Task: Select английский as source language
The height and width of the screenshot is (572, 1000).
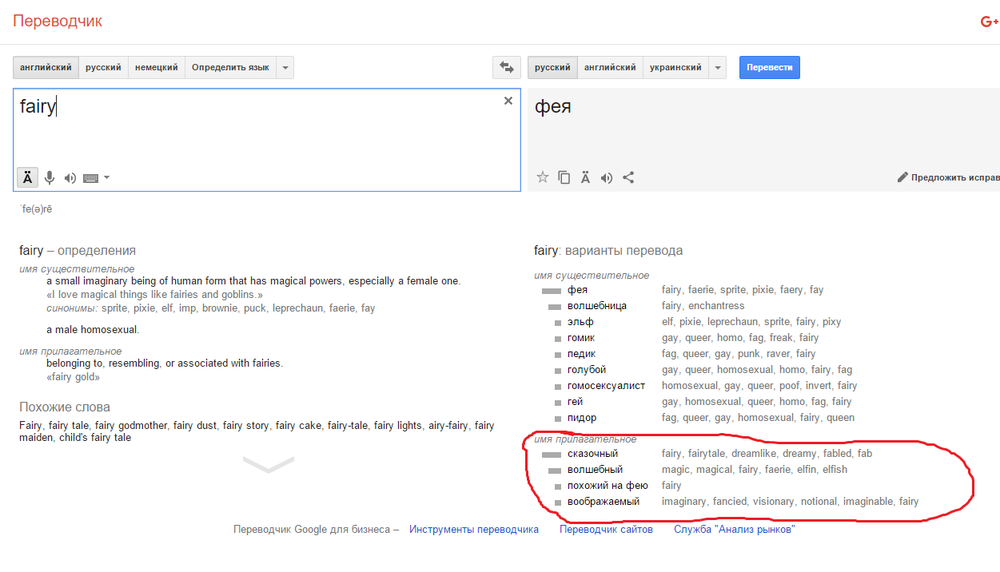Action: 46,67
